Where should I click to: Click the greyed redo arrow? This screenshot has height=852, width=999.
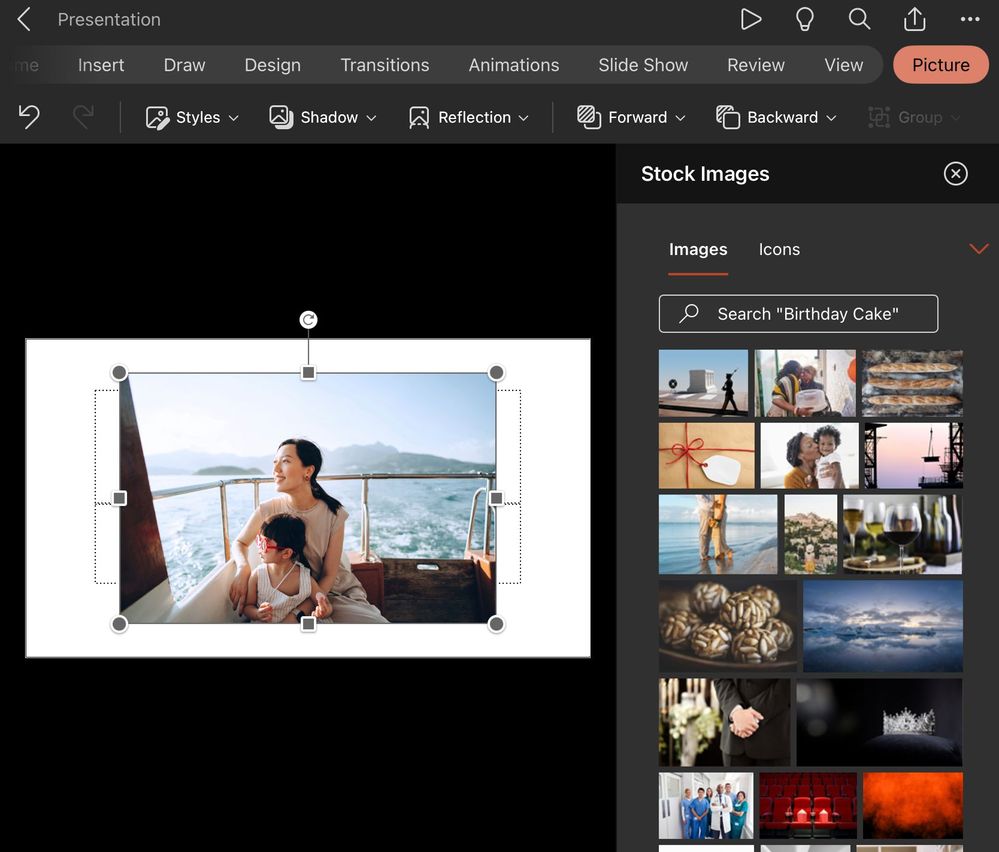pyautogui.click(x=83, y=117)
